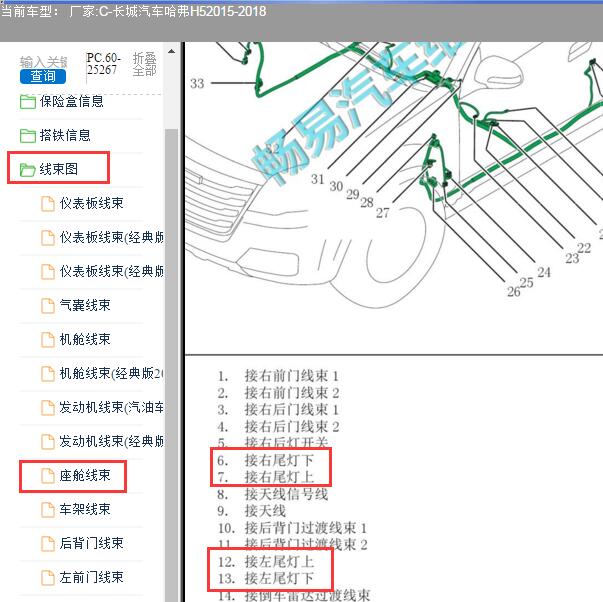The image size is (603, 602).
Task: Click the sidebar scroll-up arrow
Action: [x=172, y=51]
